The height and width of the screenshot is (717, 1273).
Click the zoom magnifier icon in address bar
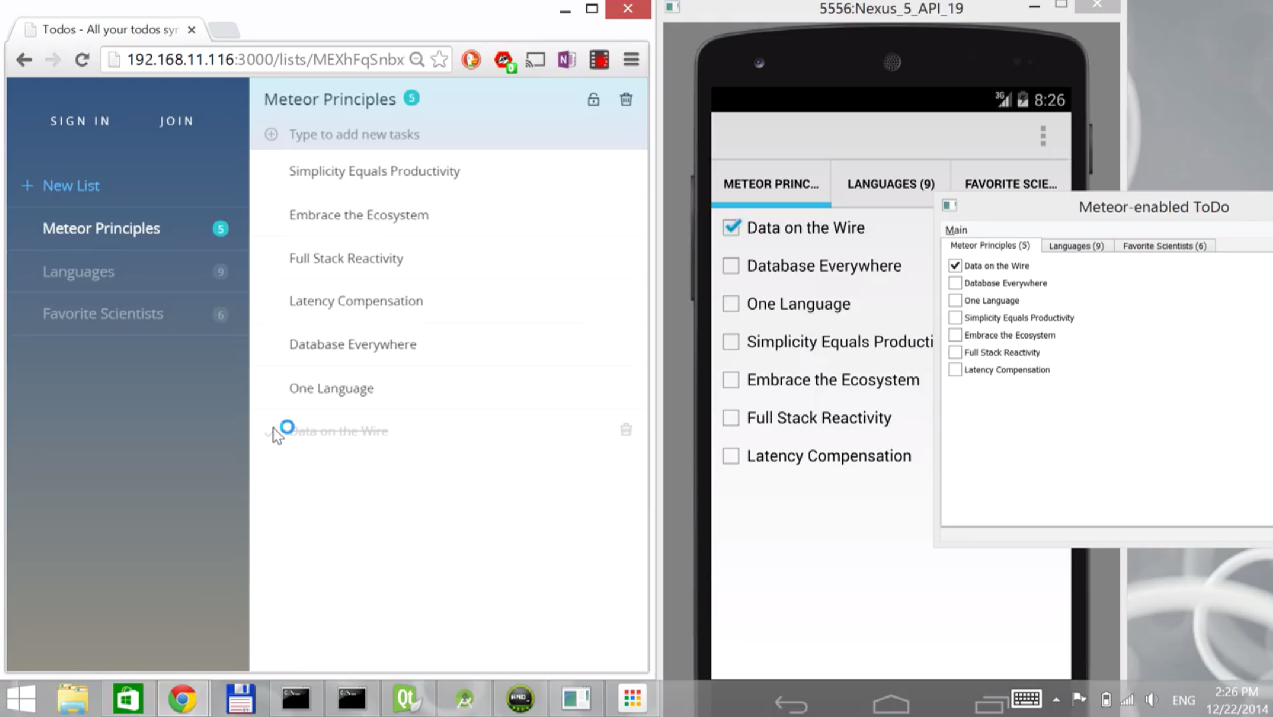tap(416, 60)
